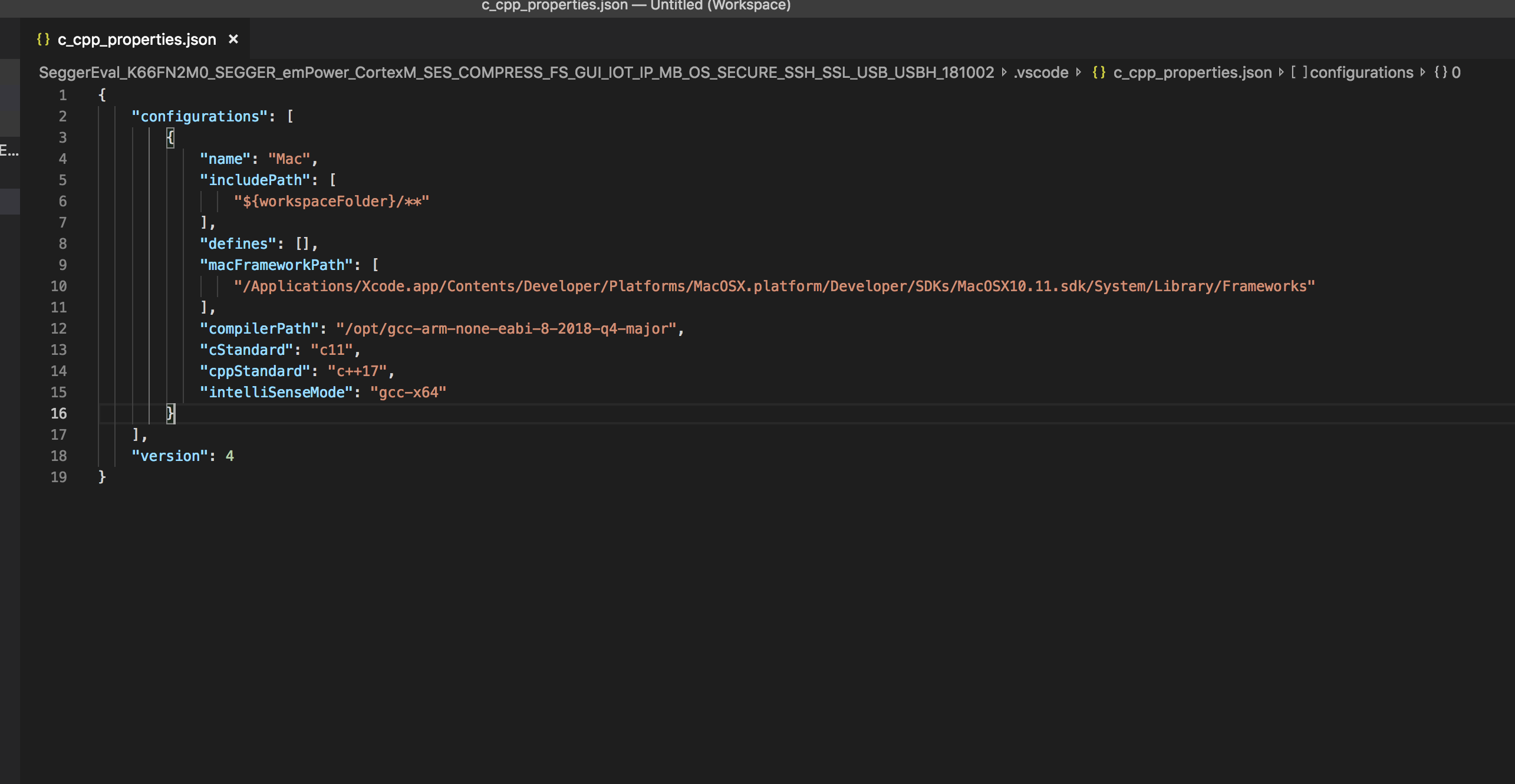Image resolution: width=1515 pixels, height=784 pixels.
Task: Select the c_cpp_properties.json editor tab
Action: coord(137,39)
